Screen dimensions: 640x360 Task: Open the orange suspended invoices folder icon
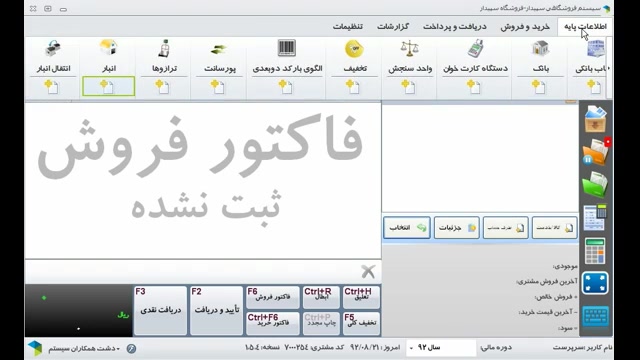tap(596, 152)
